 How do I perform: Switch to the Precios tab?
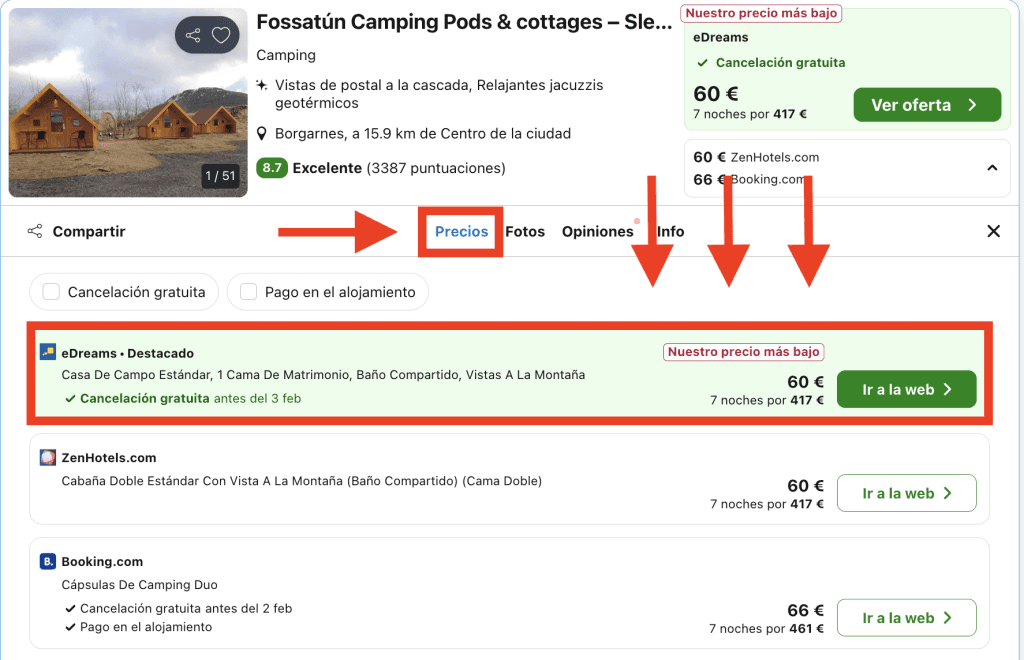tap(461, 232)
